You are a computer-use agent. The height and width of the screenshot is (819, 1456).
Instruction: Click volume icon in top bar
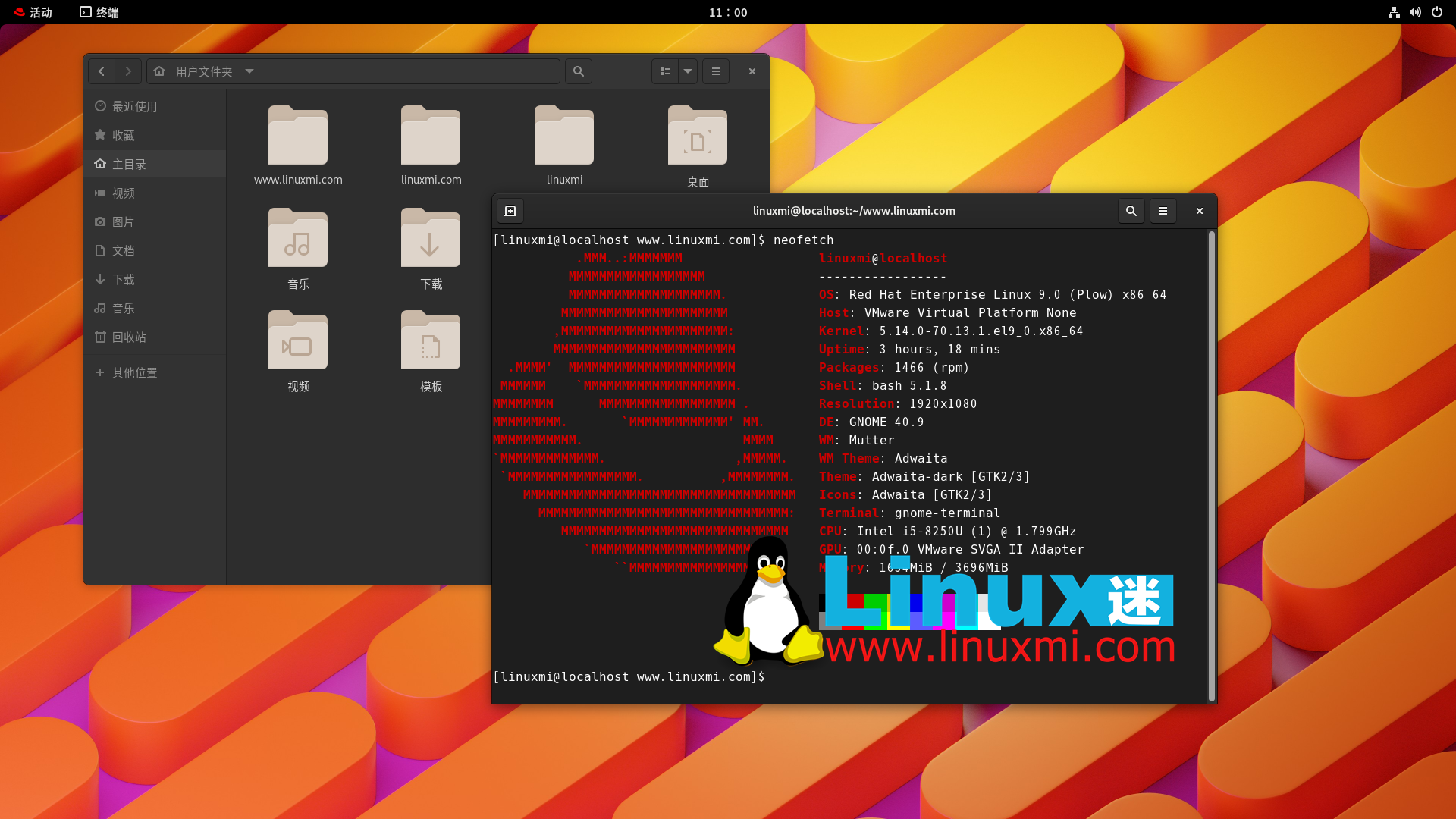click(x=1415, y=12)
